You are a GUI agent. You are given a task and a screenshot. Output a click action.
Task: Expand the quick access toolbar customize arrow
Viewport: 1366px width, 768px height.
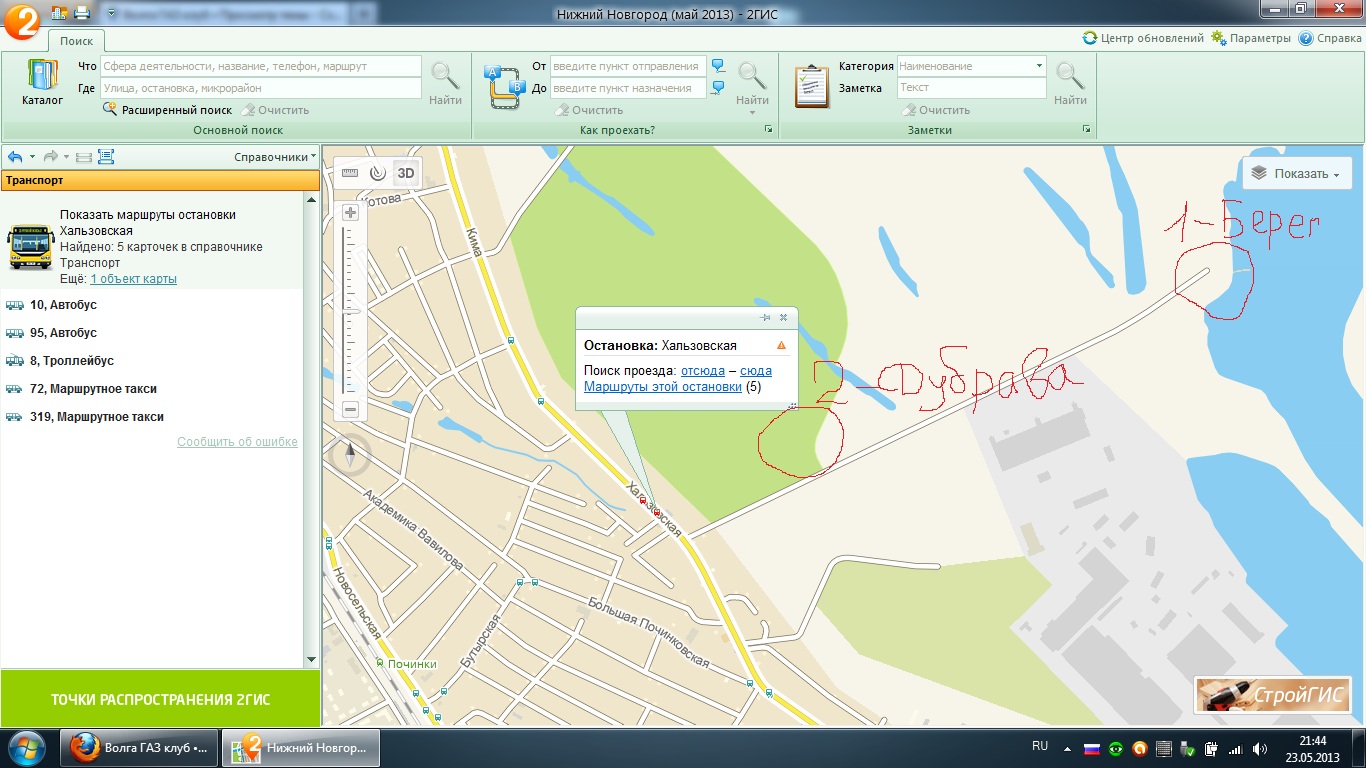tap(110, 14)
